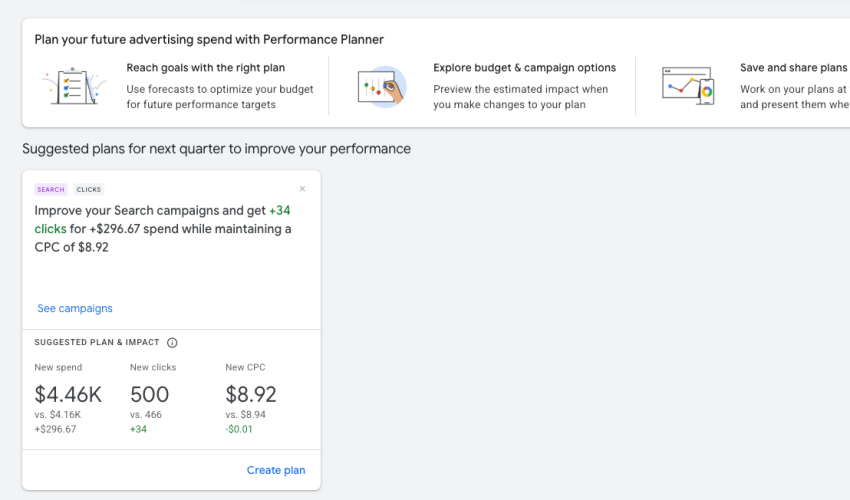Click the Suggested plans for next quarter heading

tap(216, 149)
